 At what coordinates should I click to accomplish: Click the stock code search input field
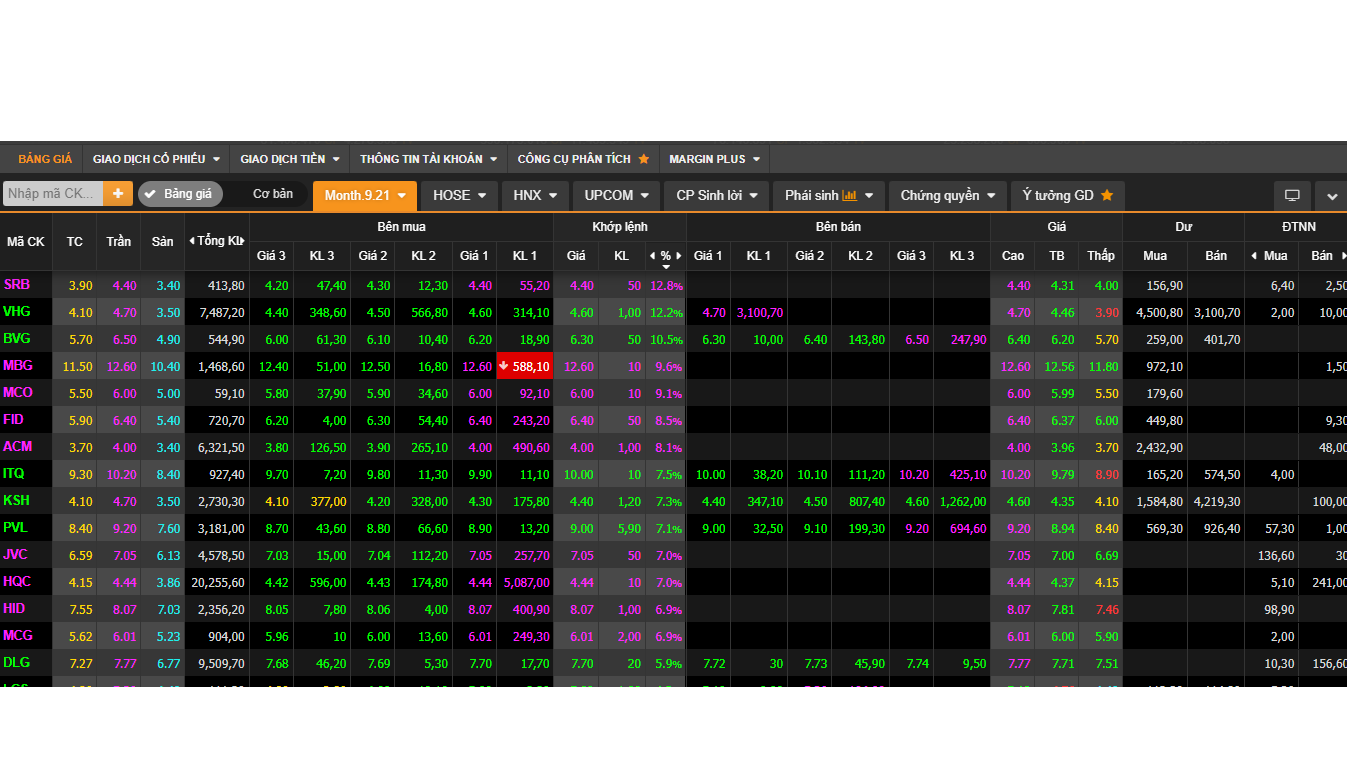coord(53,194)
